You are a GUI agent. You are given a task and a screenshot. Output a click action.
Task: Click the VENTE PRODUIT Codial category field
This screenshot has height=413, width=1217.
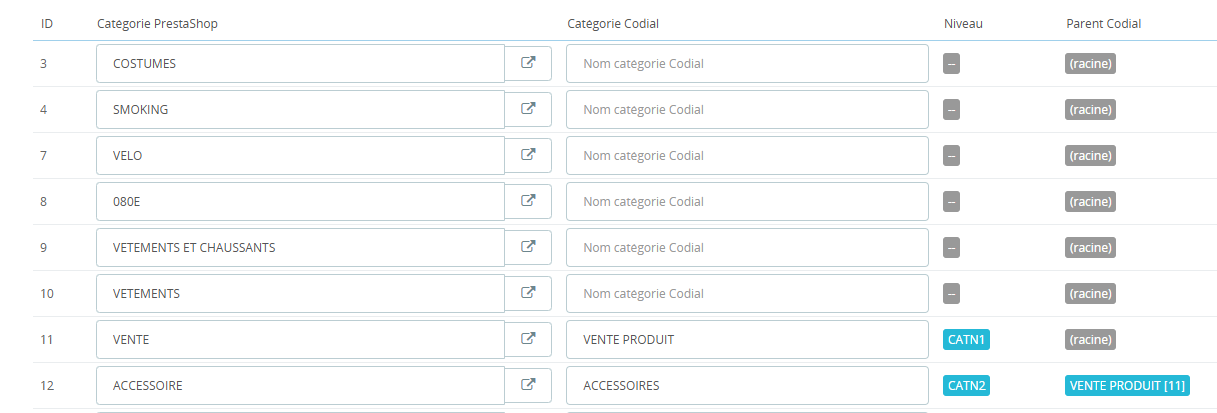746,339
